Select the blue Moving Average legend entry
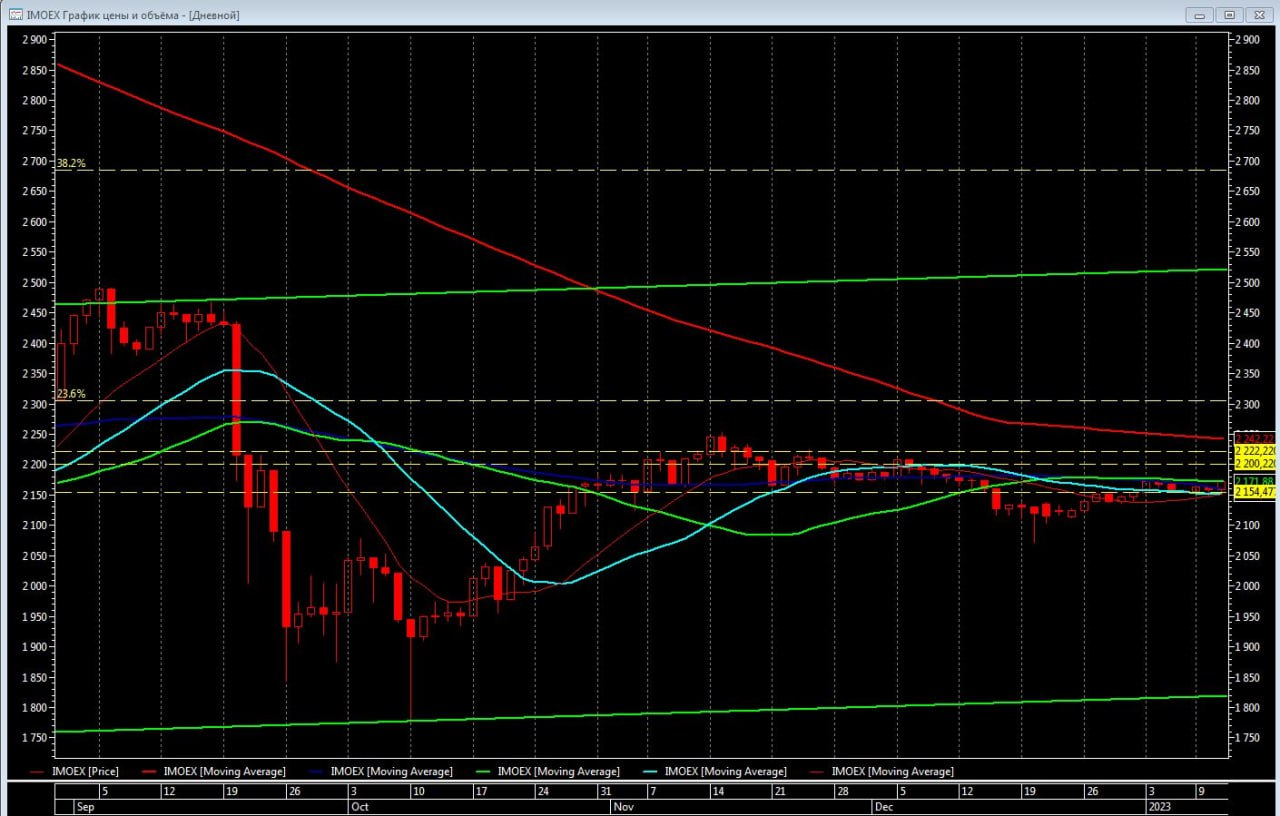This screenshot has width=1280, height=816. click(x=390, y=771)
